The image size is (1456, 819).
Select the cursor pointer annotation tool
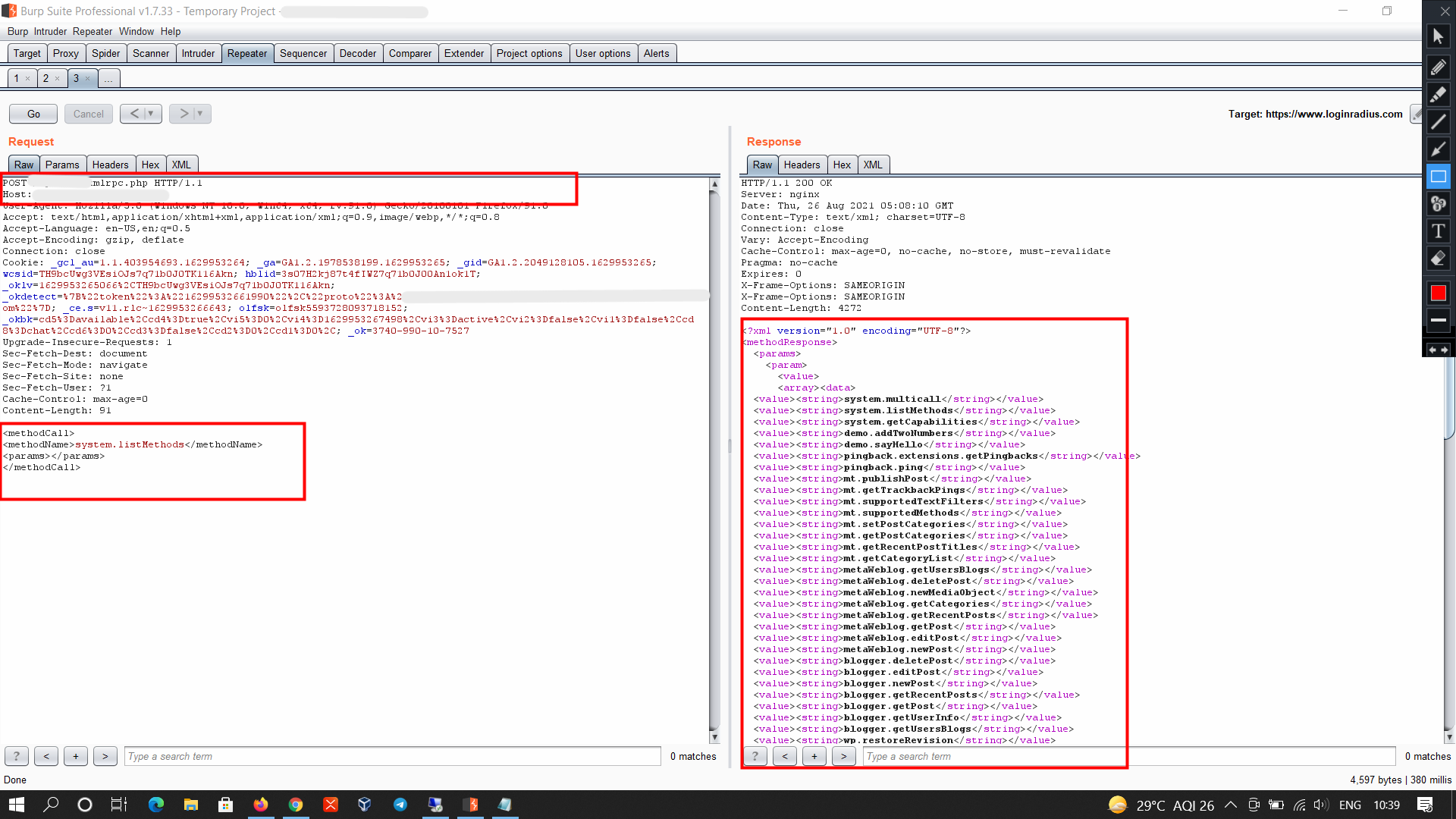tap(1438, 36)
